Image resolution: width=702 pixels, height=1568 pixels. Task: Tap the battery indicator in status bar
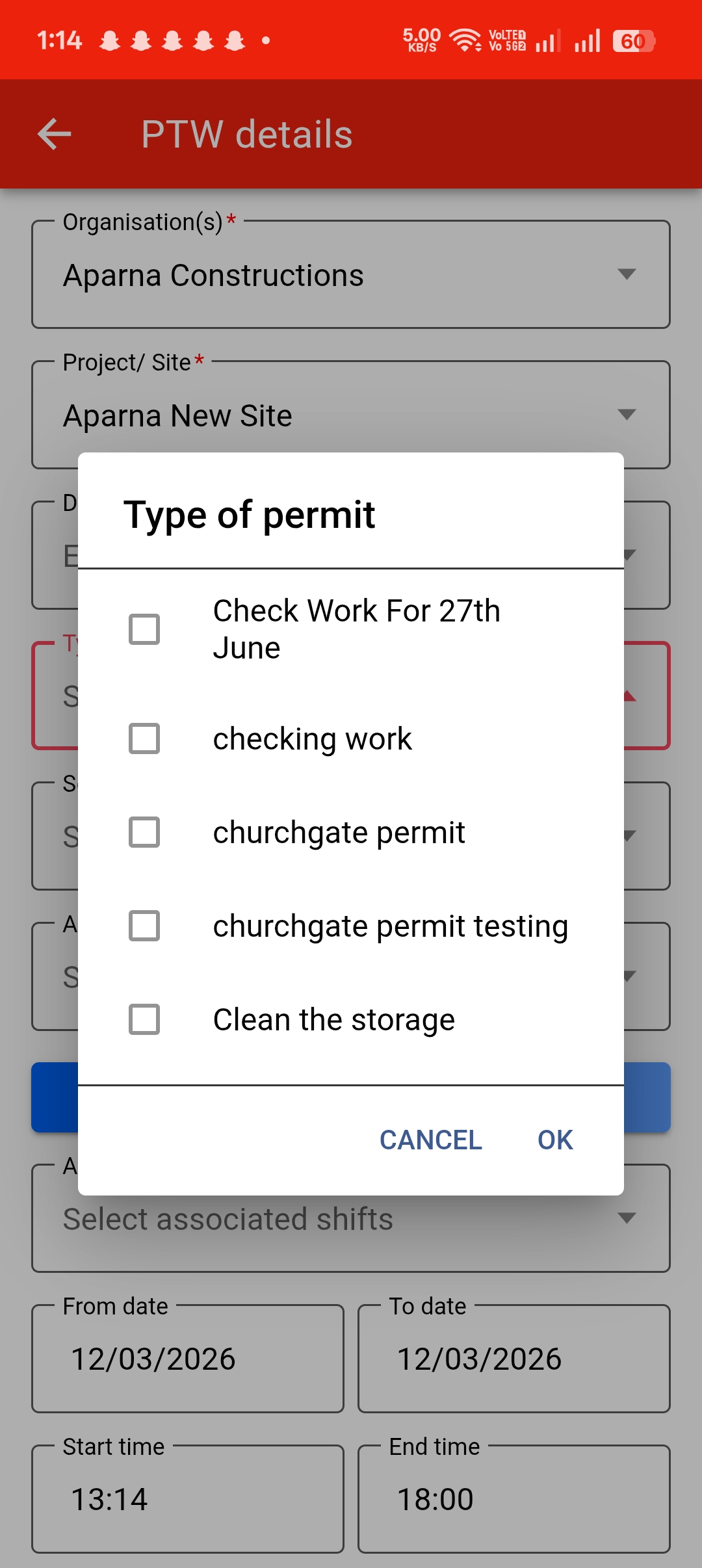pos(633,41)
